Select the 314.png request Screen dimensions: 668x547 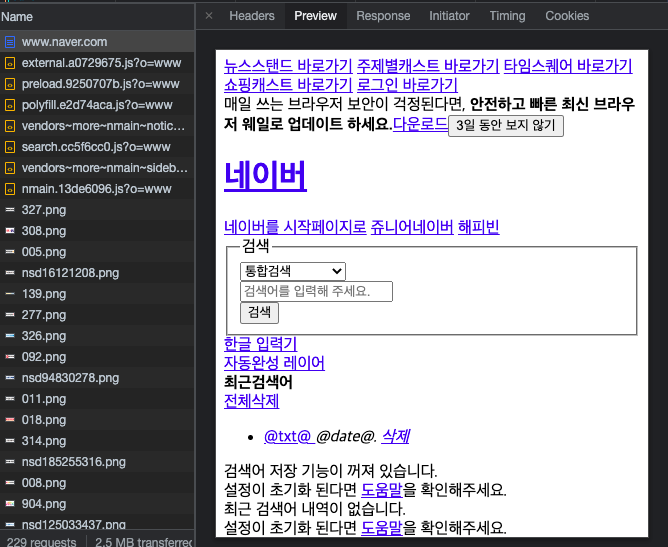[97, 440]
